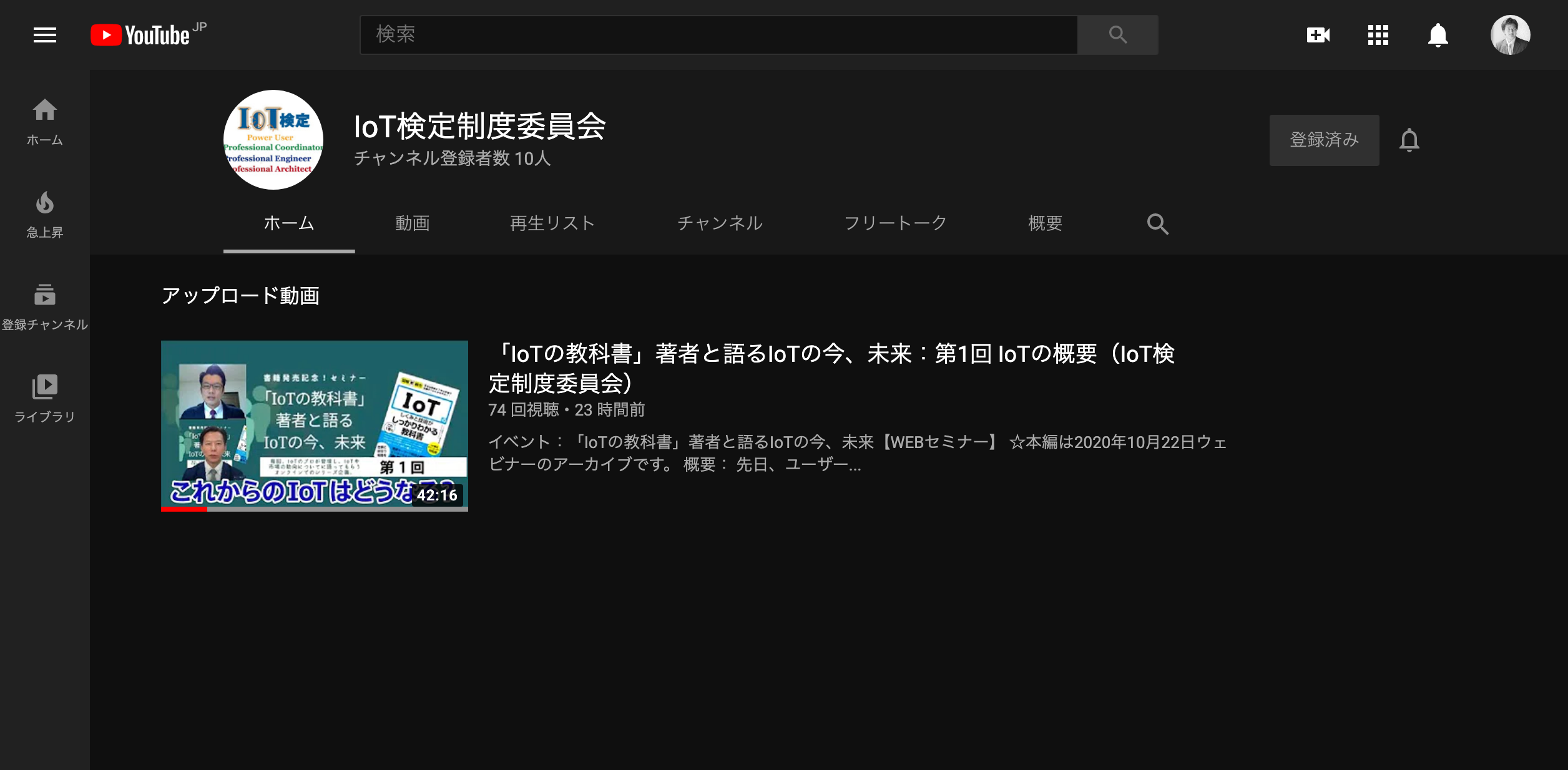Click the チャンネル登録者数 10人 subscriber count
The height and width of the screenshot is (770, 1568).
click(x=452, y=158)
